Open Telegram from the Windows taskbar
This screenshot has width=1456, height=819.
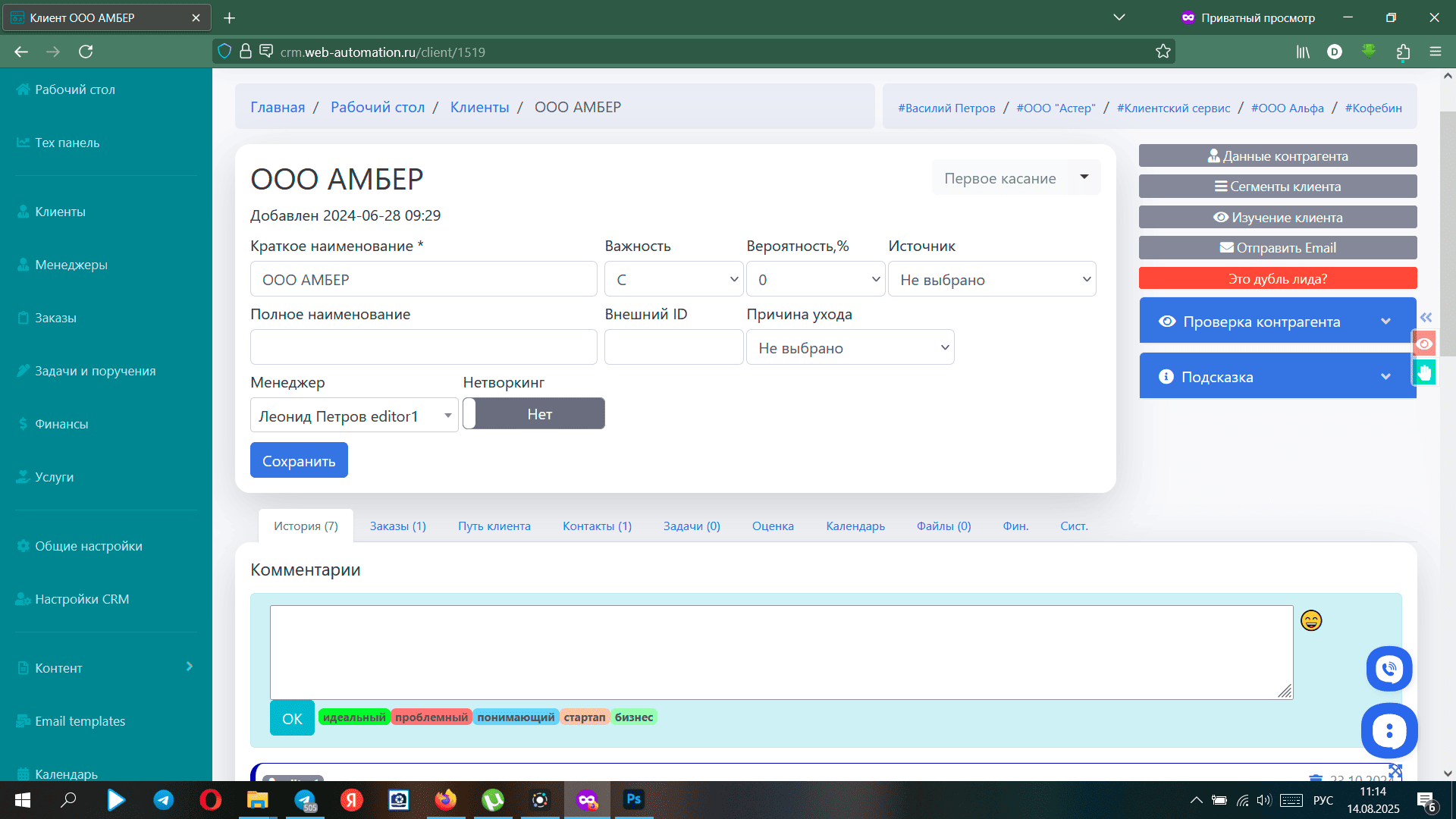[x=163, y=800]
